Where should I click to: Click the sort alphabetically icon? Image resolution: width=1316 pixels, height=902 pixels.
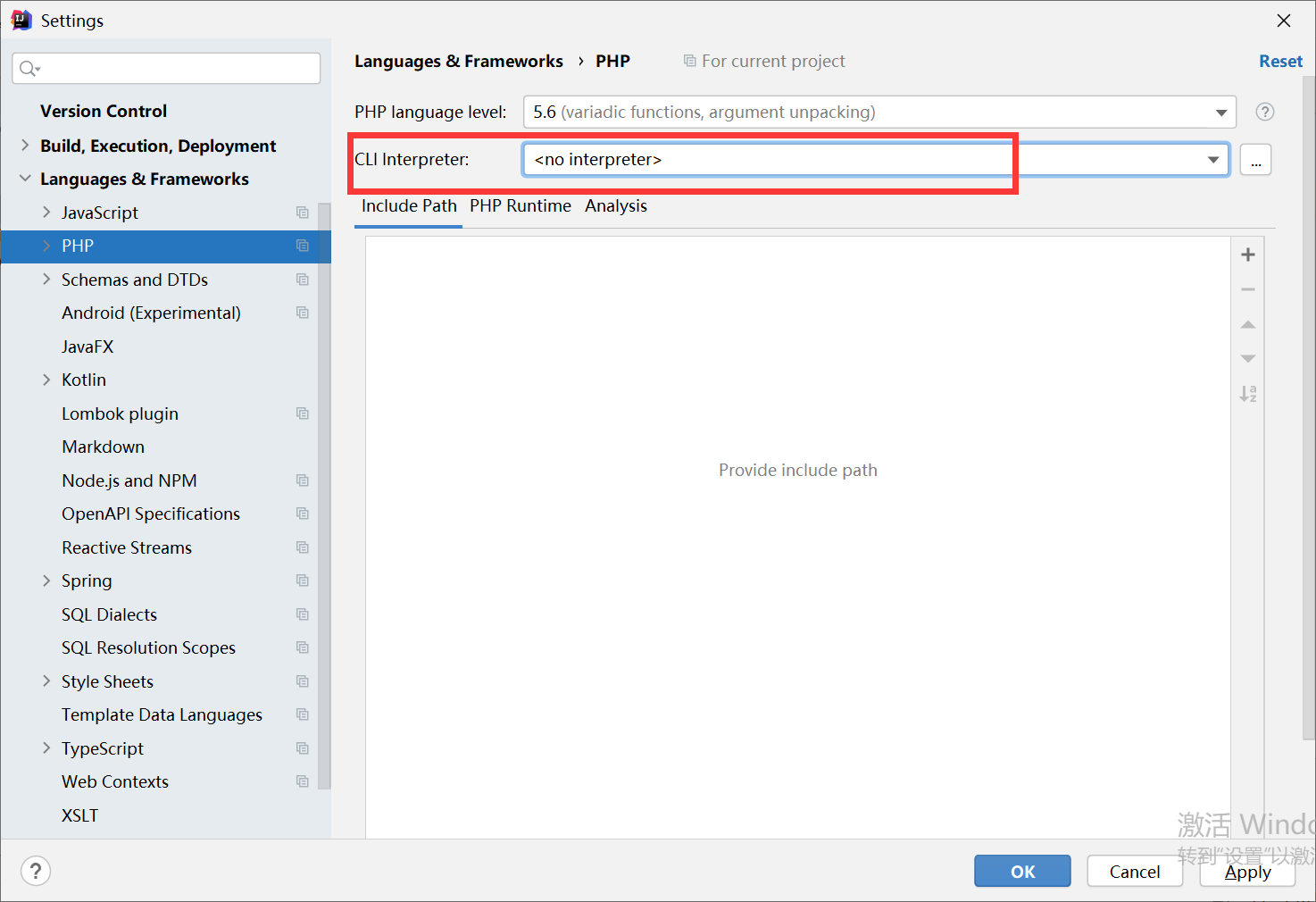[x=1248, y=393]
